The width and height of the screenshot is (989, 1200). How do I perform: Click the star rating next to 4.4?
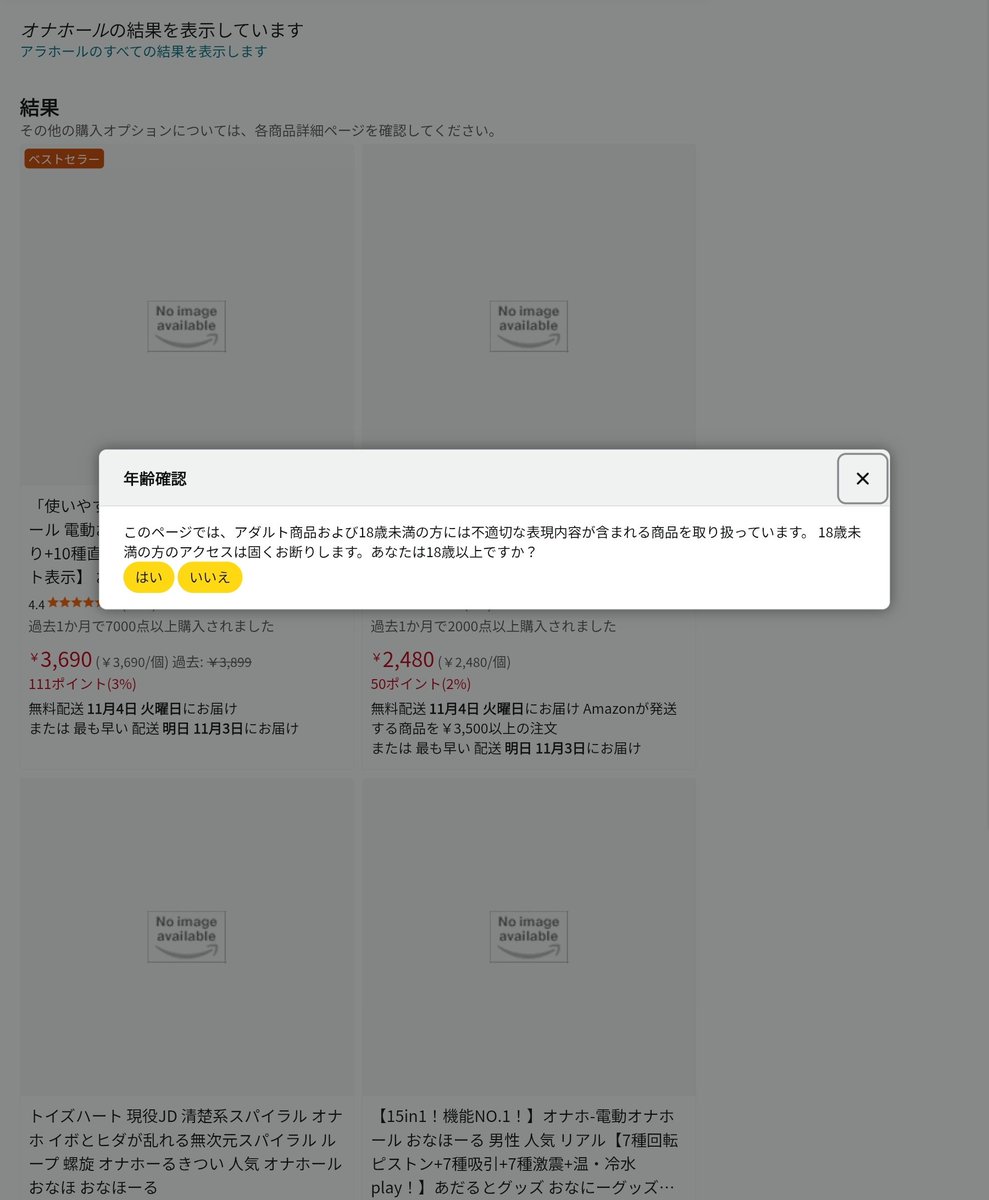[73, 603]
